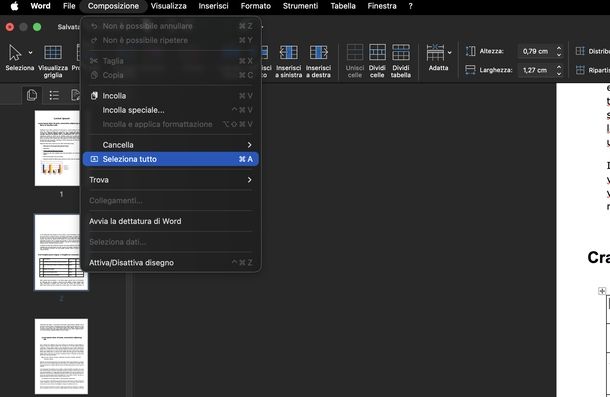Click the Larghezza value field 1,27 cm
Screen dimensions: 610x397
536,70
